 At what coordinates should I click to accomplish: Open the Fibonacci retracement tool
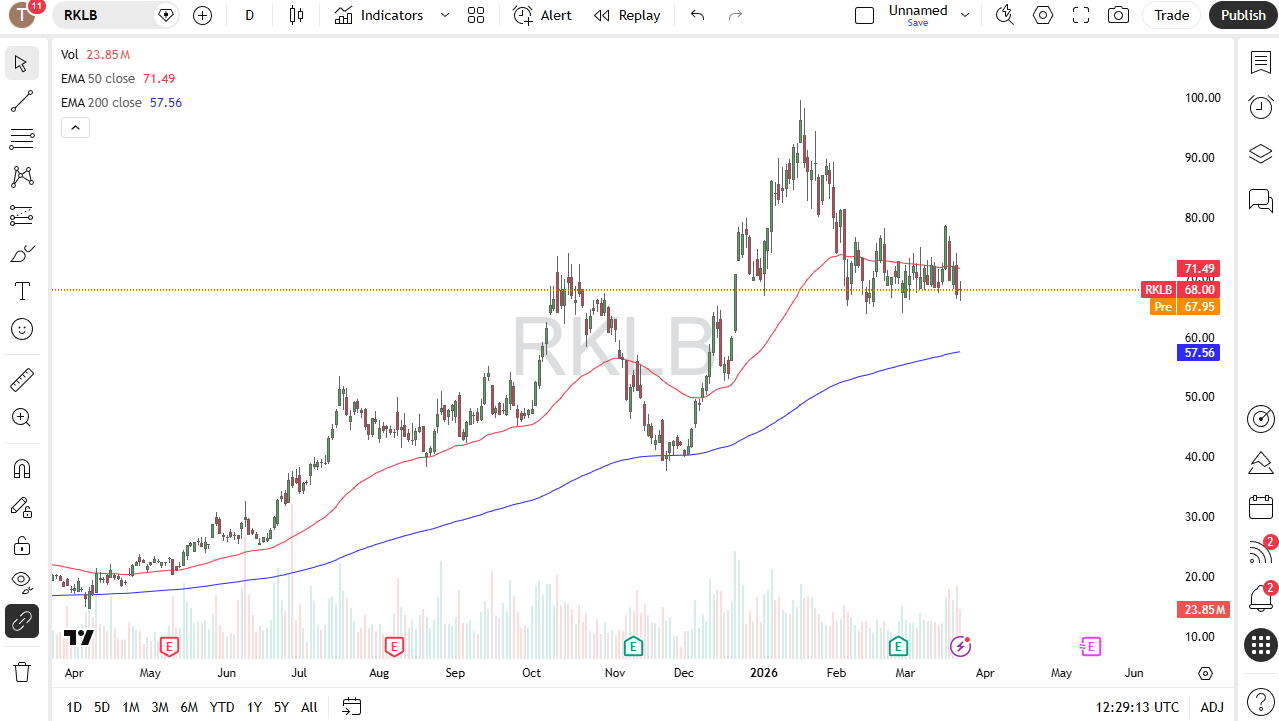click(x=22, y=139)
